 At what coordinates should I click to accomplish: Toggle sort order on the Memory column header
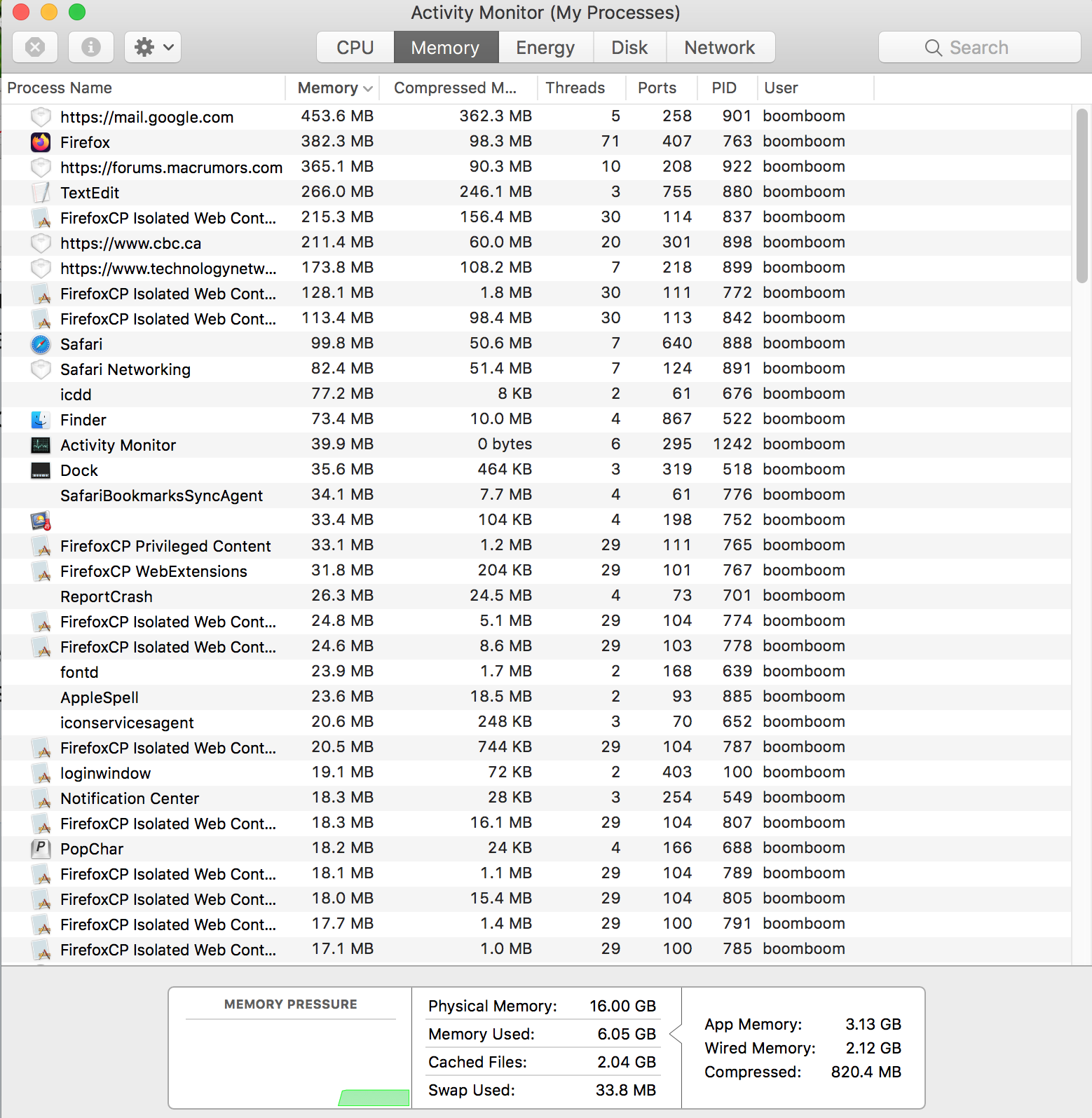tap(334, 88)
